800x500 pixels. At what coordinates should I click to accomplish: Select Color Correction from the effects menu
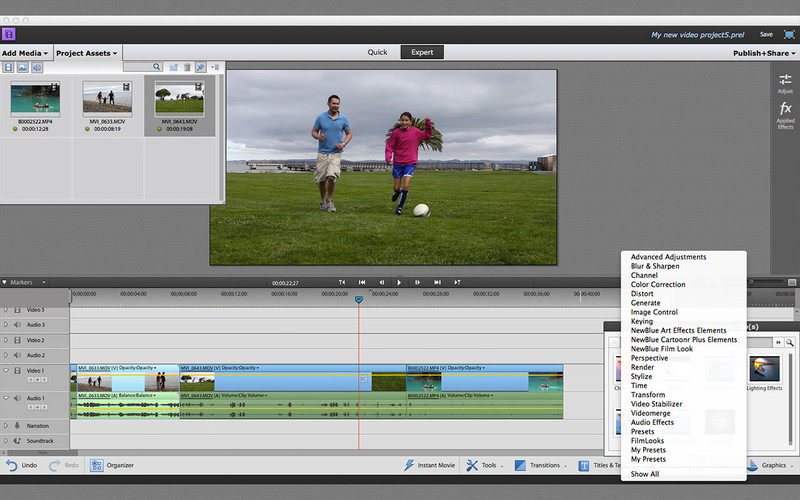658,285
